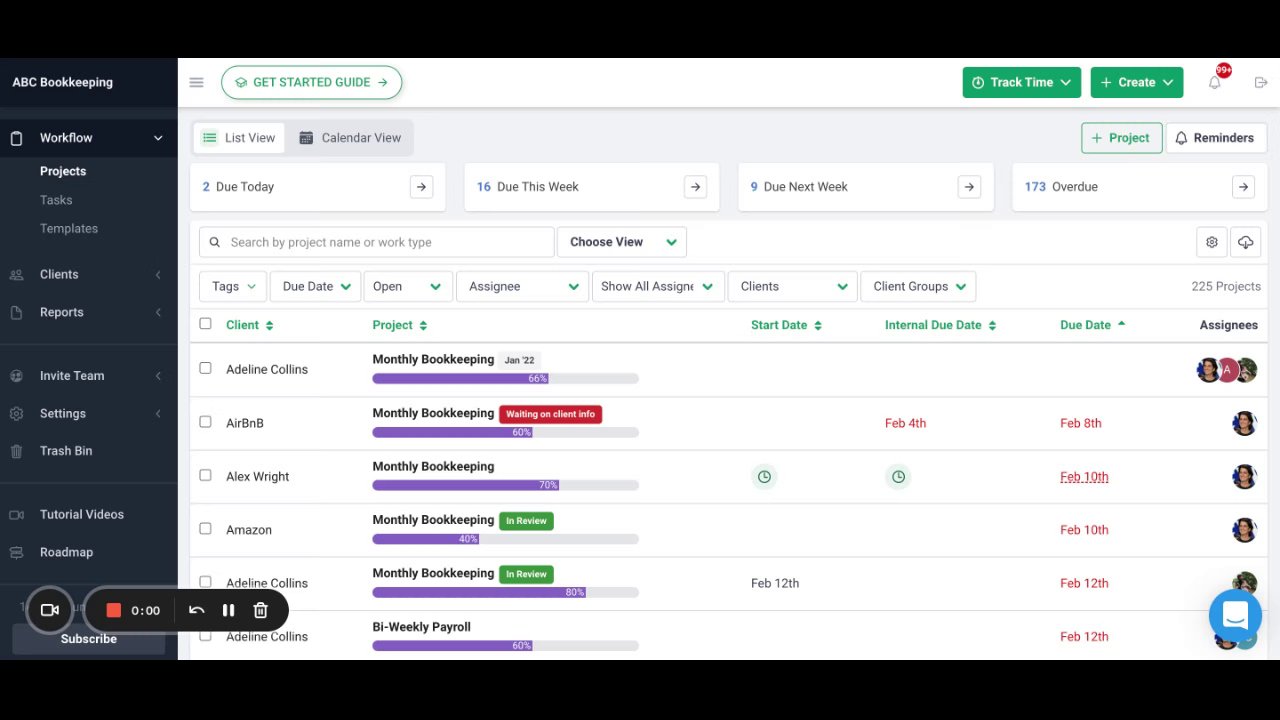
Task: Open Due Next Week arrow button
Action: (x=969, y=187)
